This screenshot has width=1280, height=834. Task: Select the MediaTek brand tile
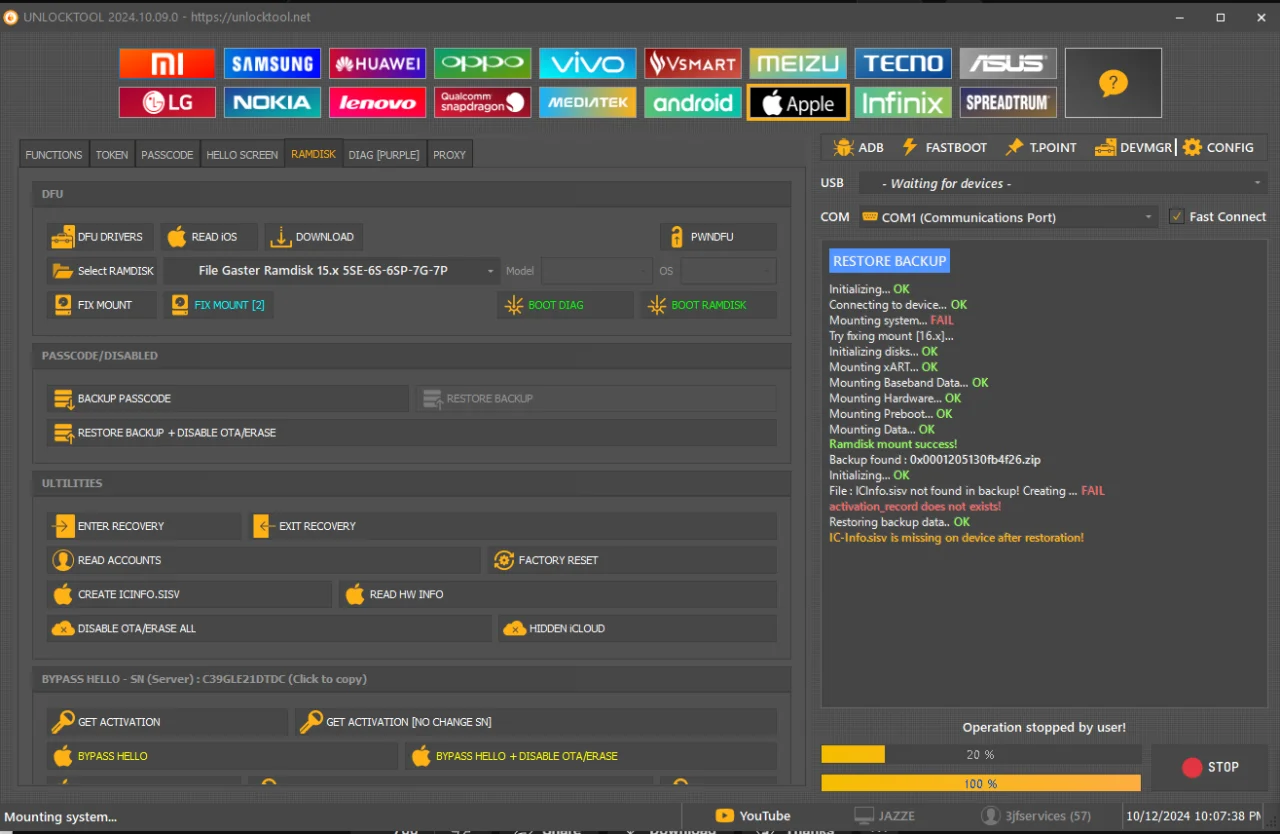(x=587, y=102)
